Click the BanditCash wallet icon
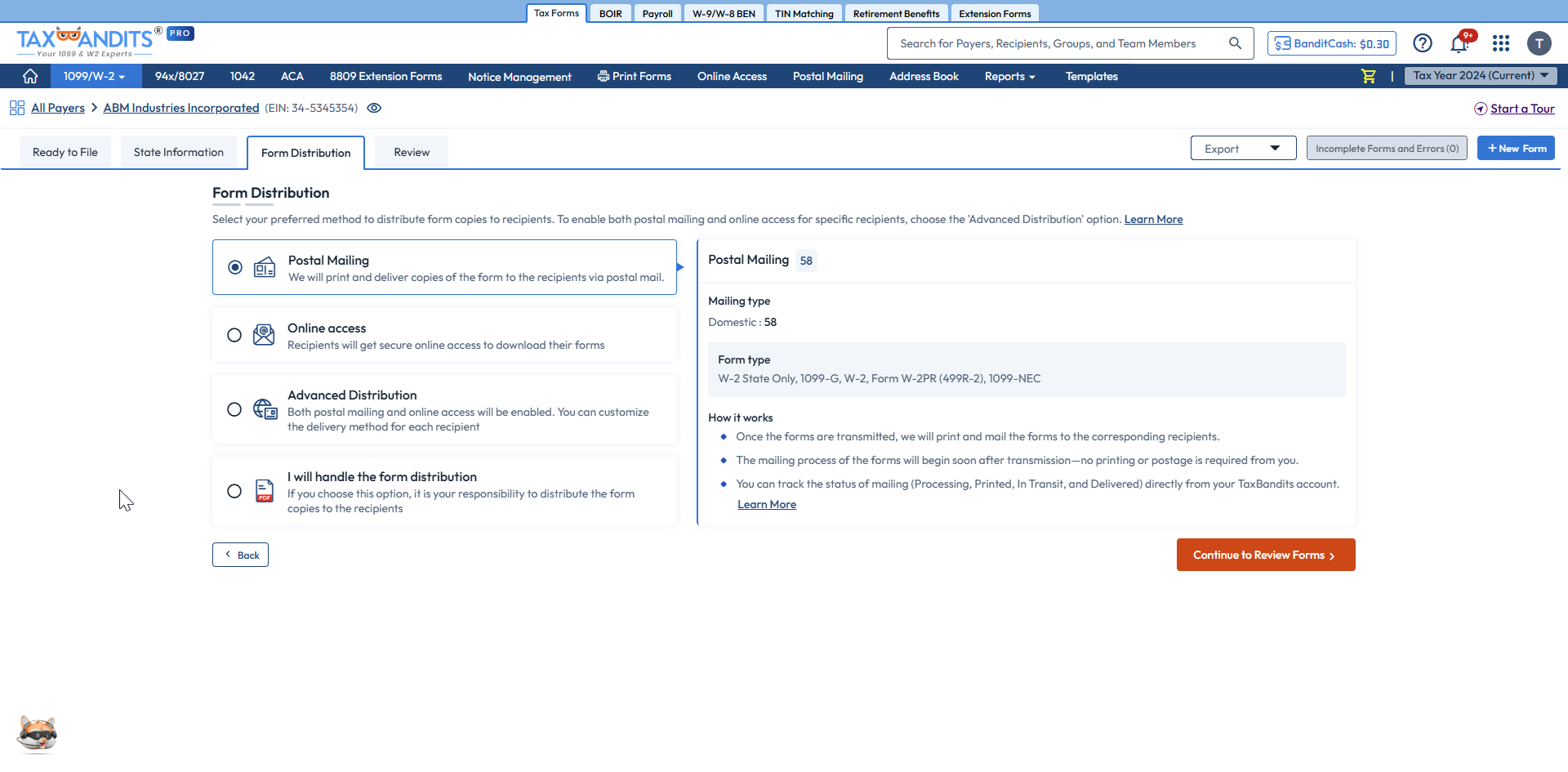Image resolution: width=1568 pixels, height=772 pixels. [1283, 43]
